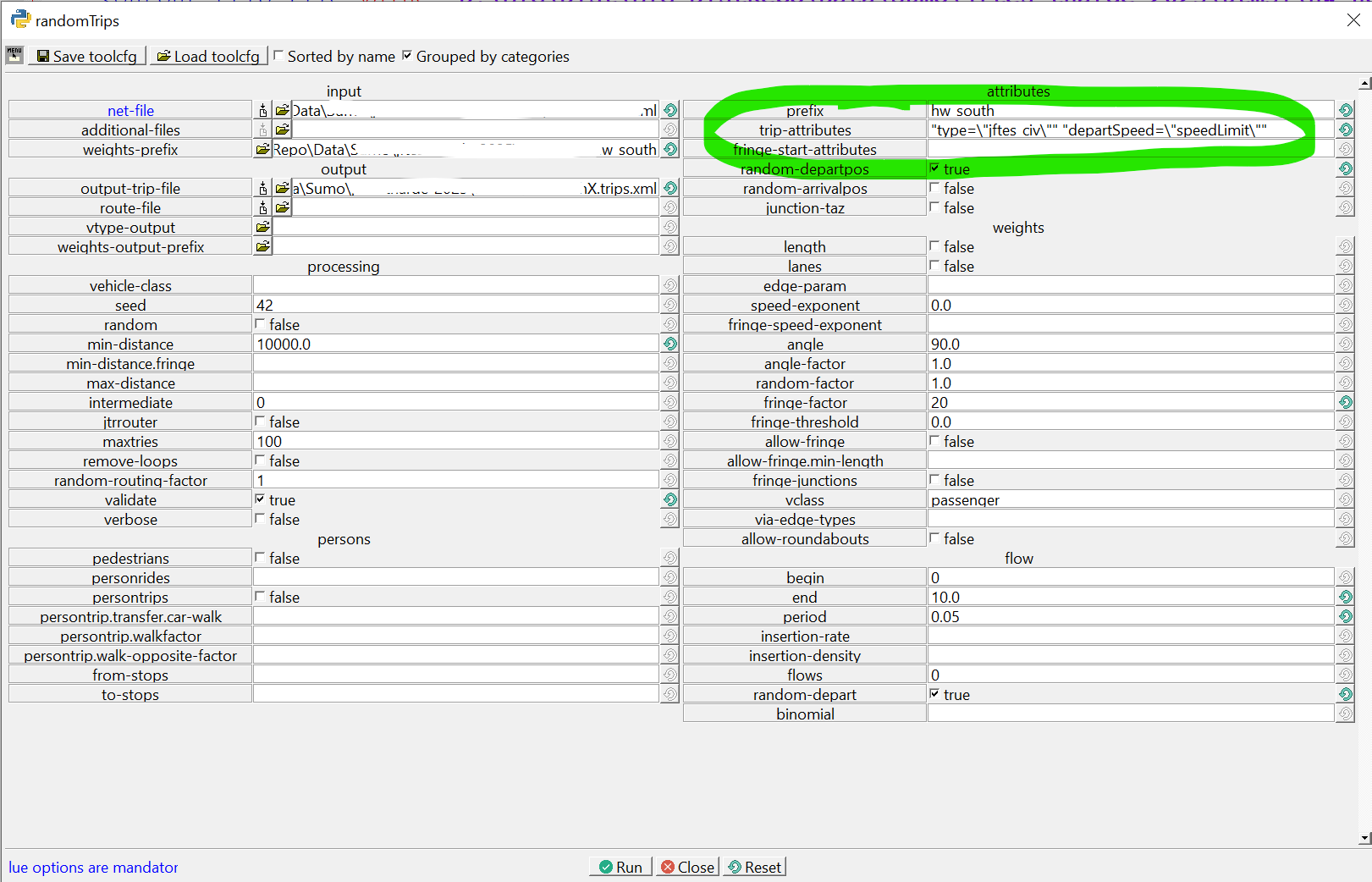Click the seed input field
This screenshot has height=882, width=1372.
455,305
